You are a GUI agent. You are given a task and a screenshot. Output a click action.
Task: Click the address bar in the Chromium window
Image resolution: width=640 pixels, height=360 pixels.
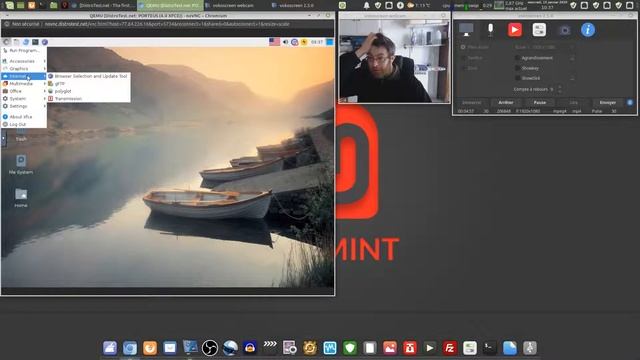coord(167,24)
